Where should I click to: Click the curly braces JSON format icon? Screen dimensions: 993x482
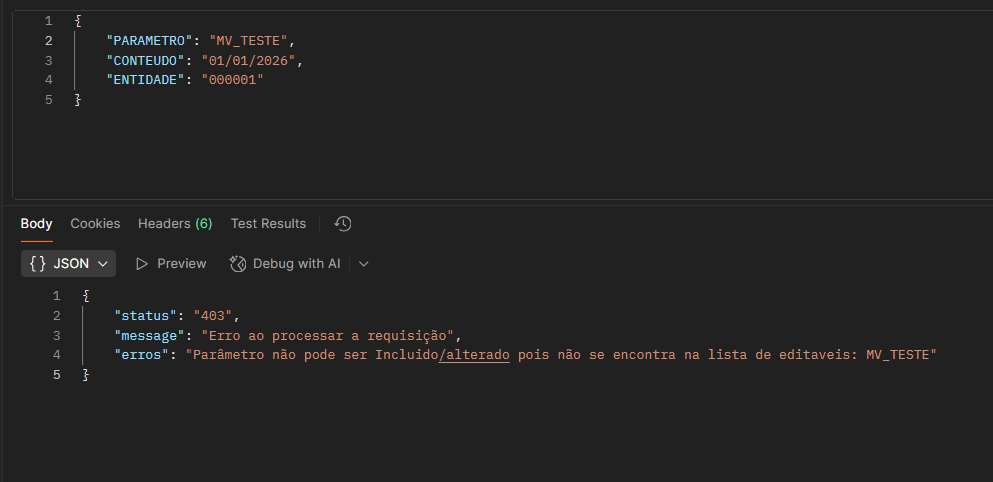[x=38, y=264]
